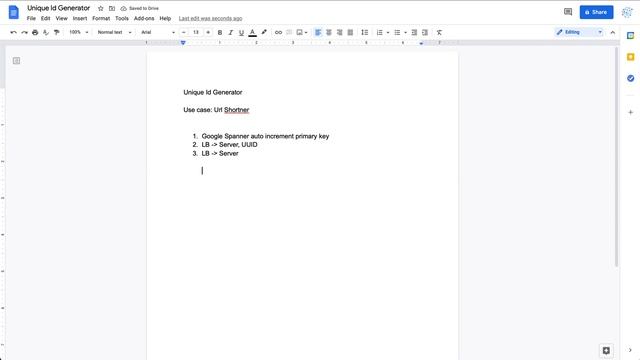Screen dimensions: 640x360
Task: Toggle bold formatting
Action: (220, 32)
